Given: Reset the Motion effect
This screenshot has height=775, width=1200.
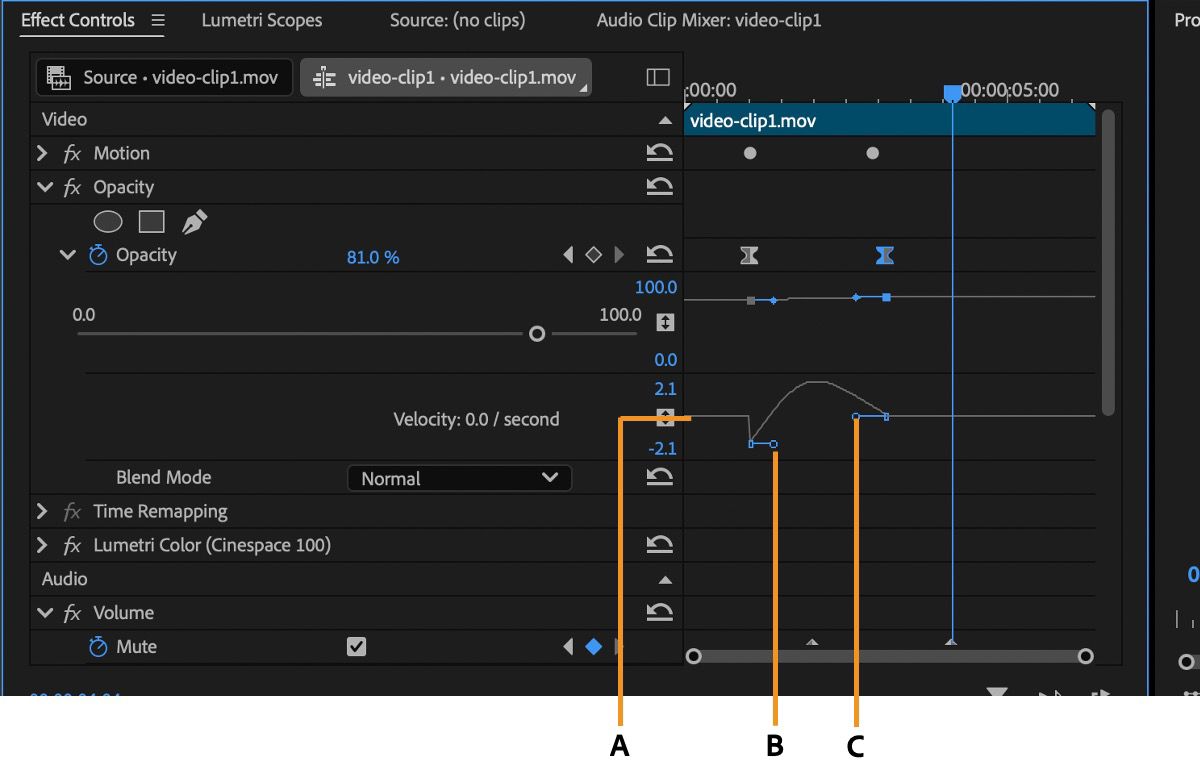Looking at the screenshot, I should click(659, 153).
